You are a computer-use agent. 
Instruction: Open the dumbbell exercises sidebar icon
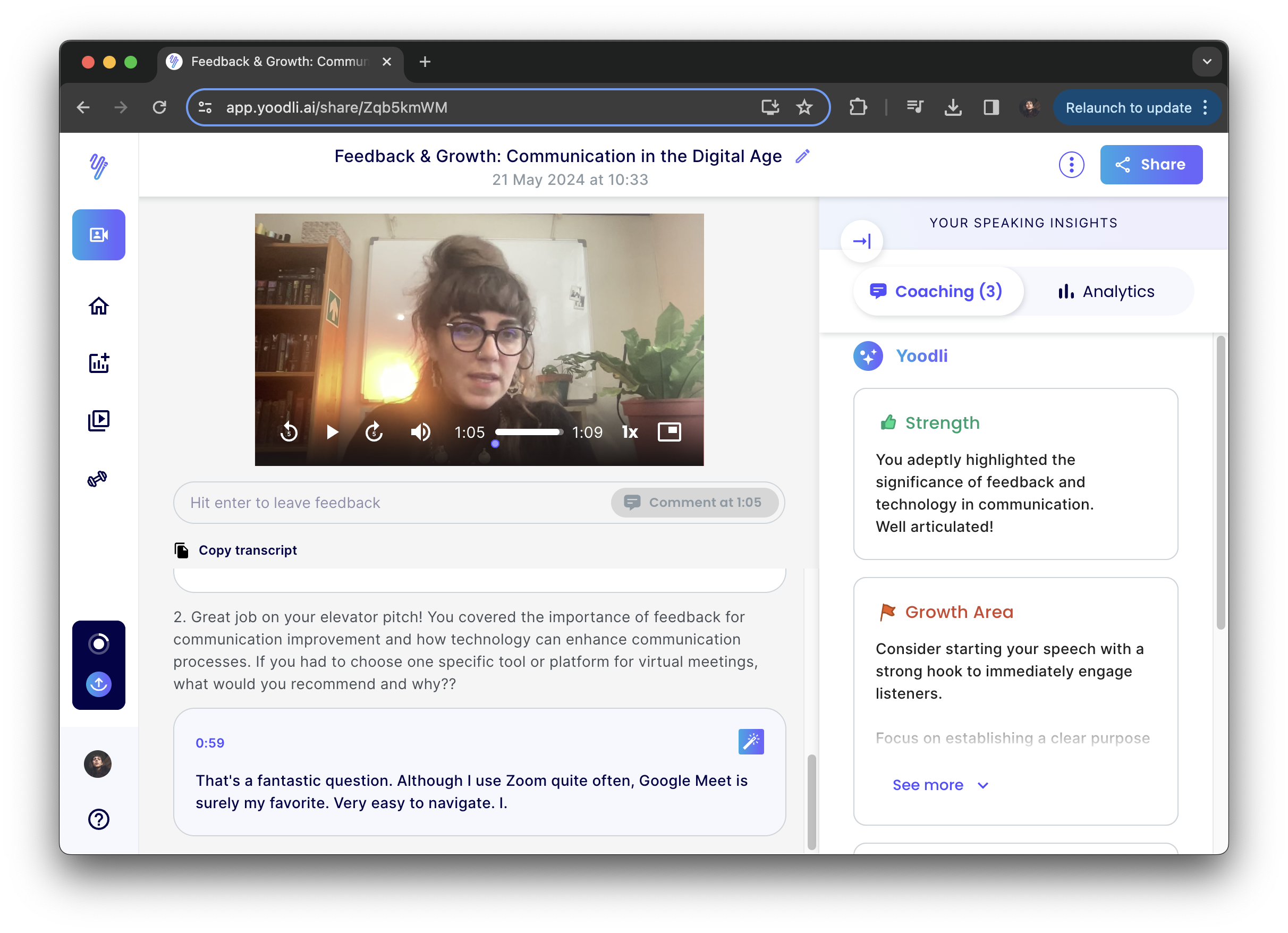click(x=98, y=479)
